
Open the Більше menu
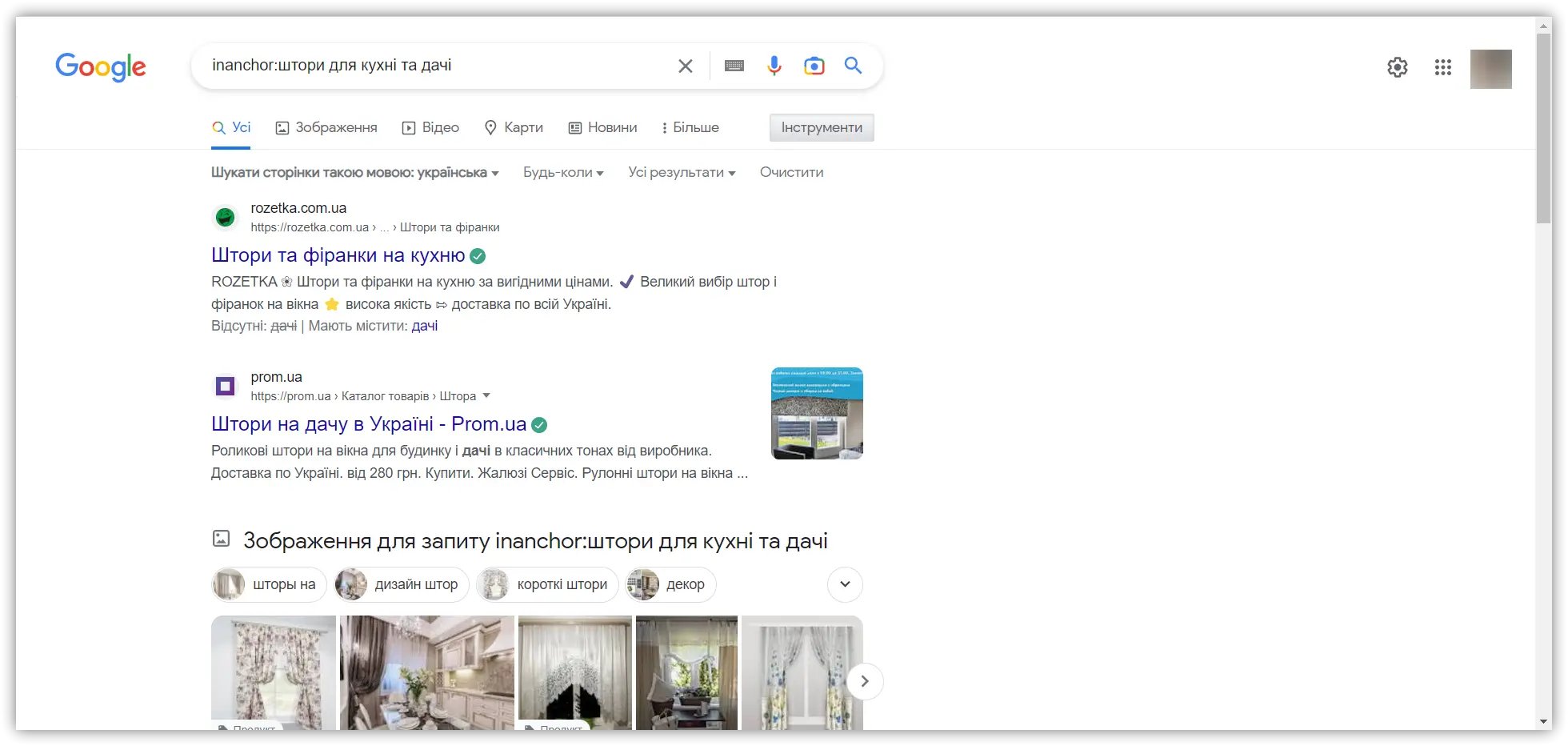point(690,127)
